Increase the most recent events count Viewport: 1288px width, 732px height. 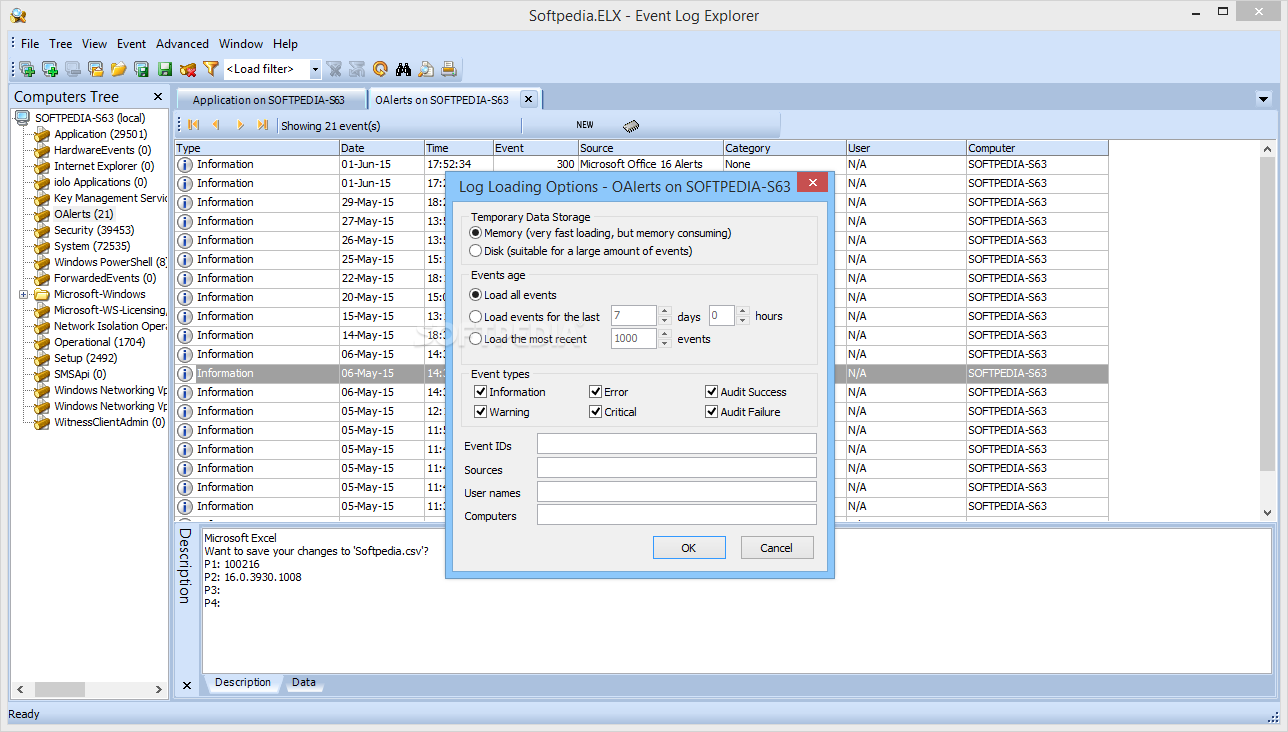tap(664, 334)
